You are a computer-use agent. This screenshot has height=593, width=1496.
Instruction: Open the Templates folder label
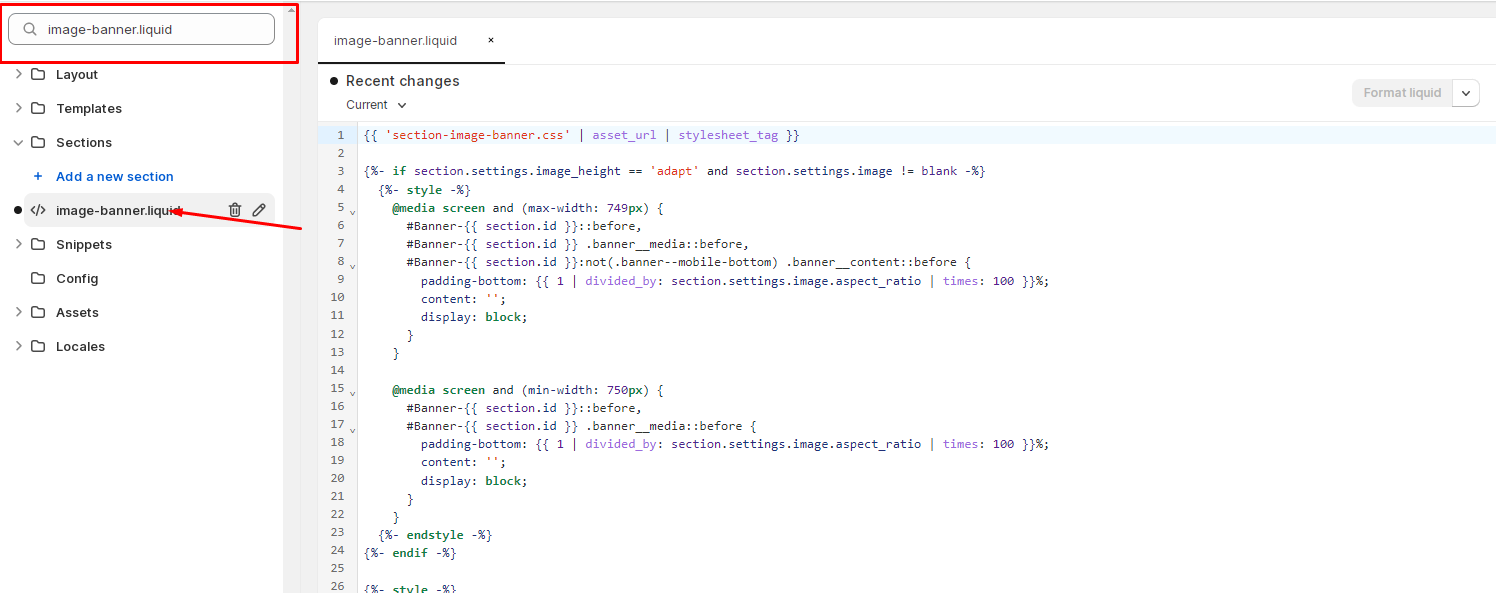tap(89, 108)
